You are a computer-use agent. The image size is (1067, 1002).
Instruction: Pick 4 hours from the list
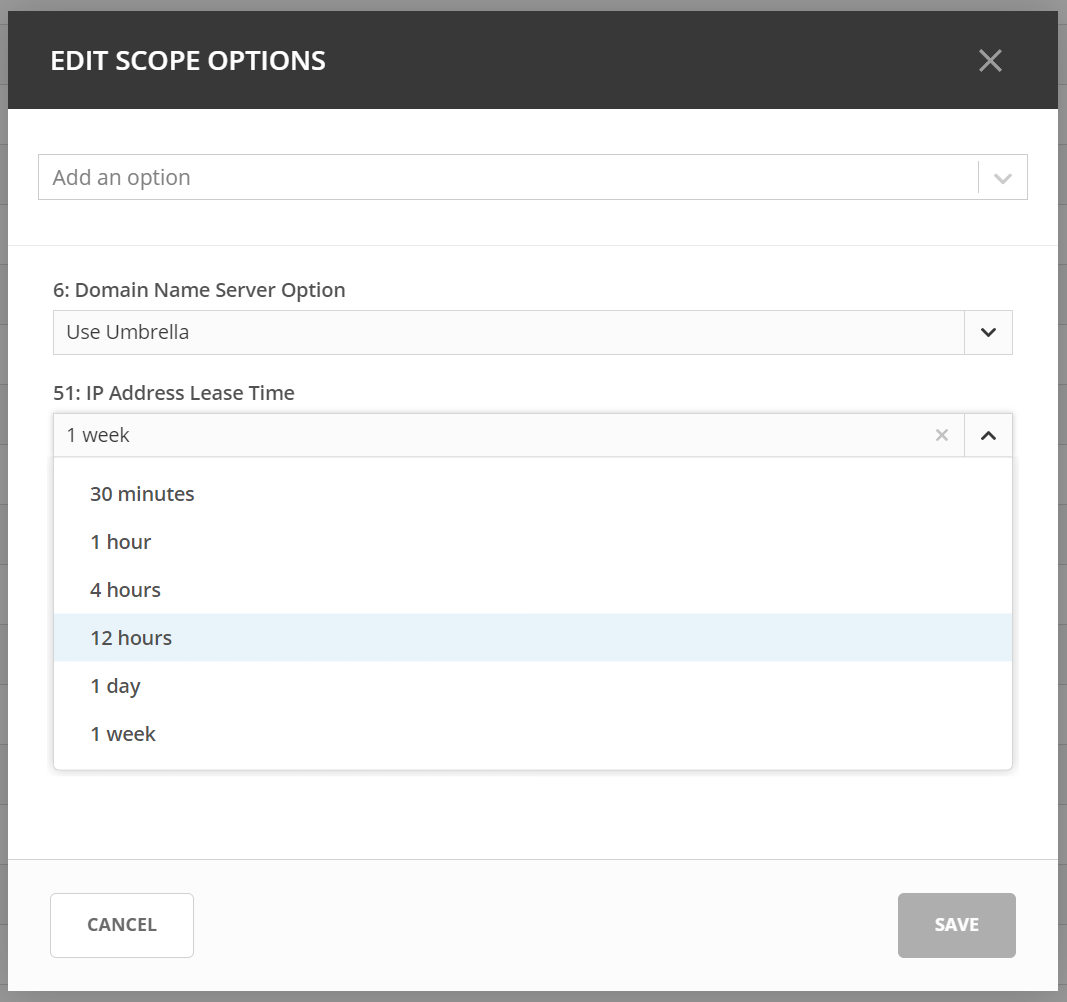pyautogui.click(x=125, y=590)
